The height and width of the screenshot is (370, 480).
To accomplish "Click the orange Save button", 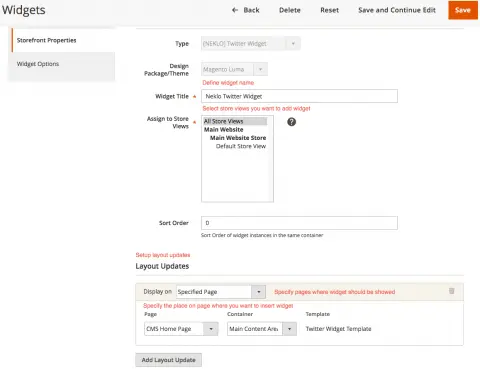I will [463, 10].
